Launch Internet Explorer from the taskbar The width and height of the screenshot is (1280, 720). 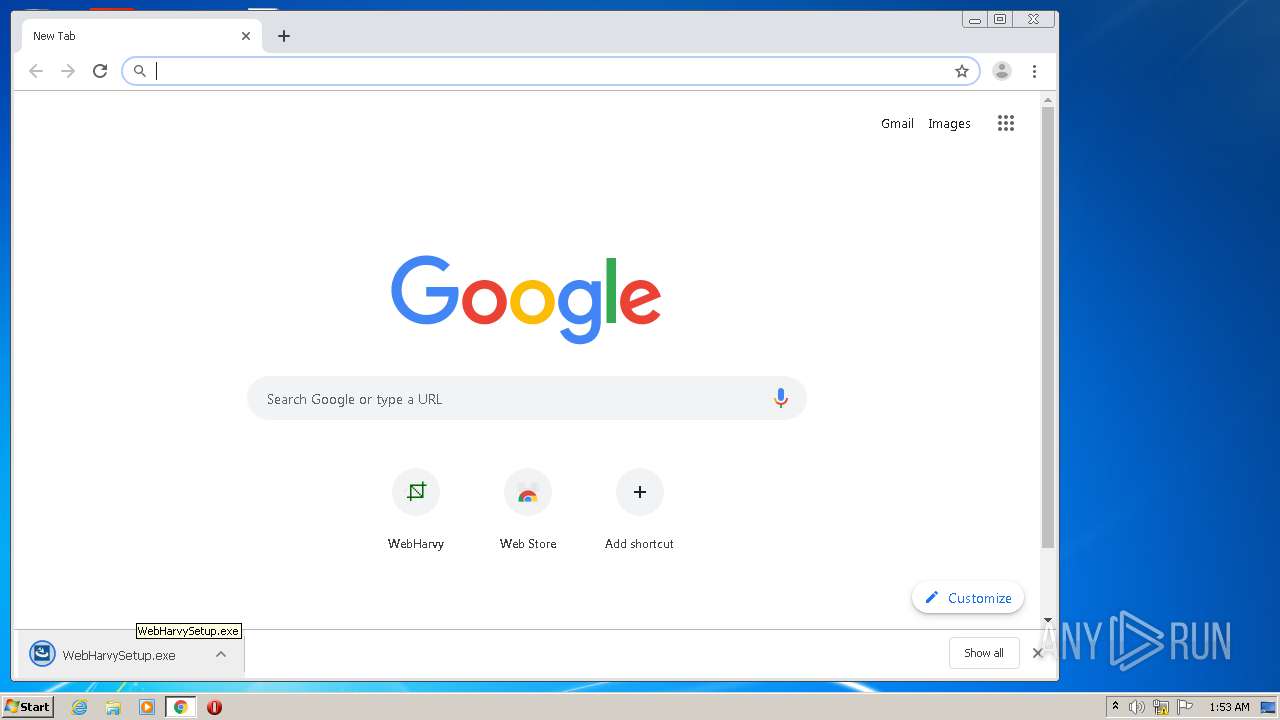[x=80, y=707]
